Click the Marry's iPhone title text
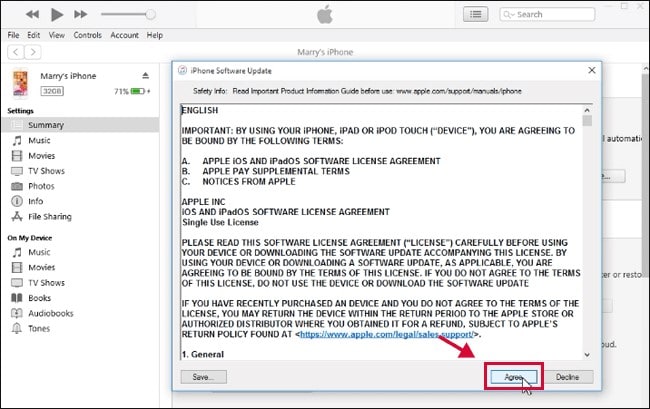Viewport: 650px width, 409px height. click(325, 52)
